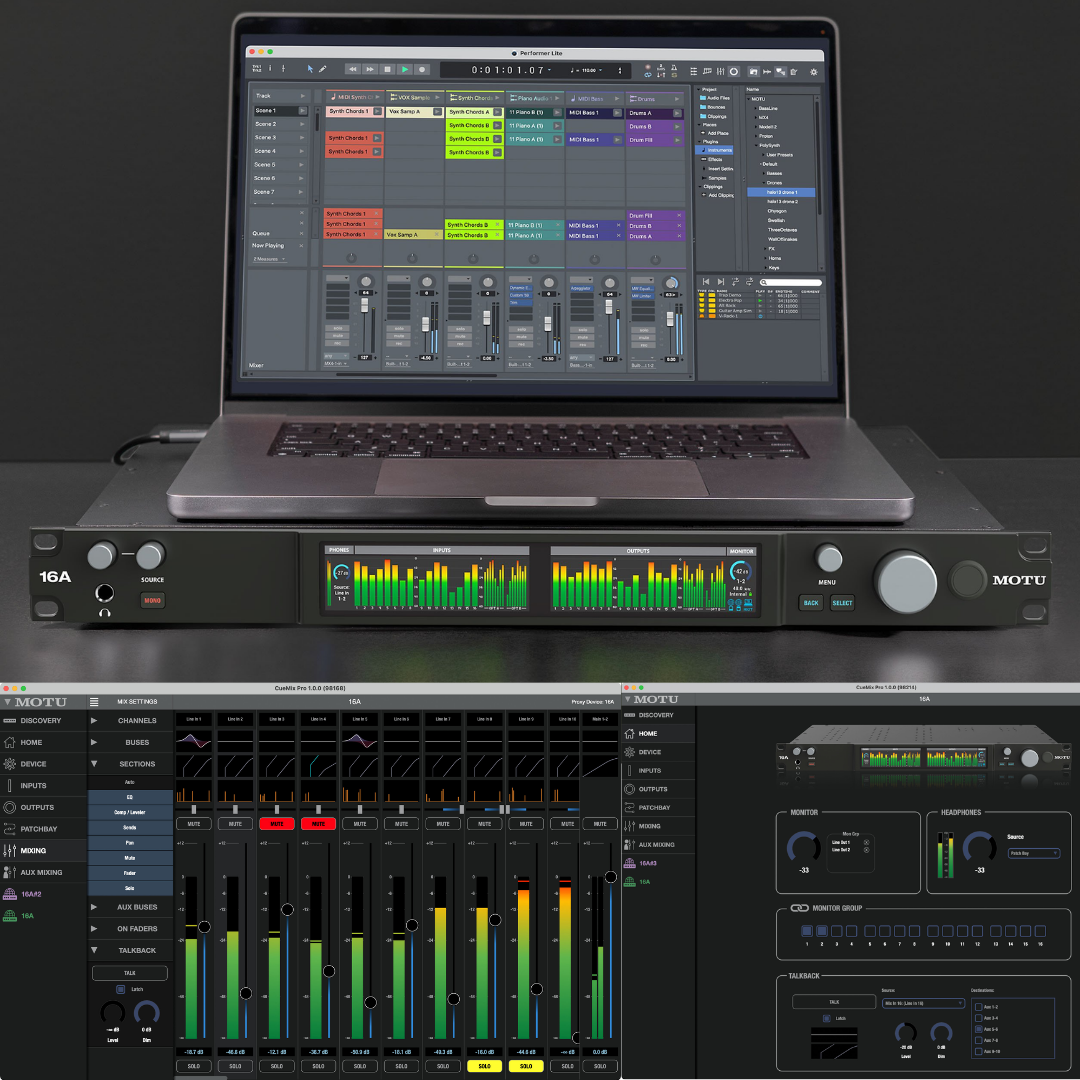Mute the Line In 1 channel

[x=194, y=824]
